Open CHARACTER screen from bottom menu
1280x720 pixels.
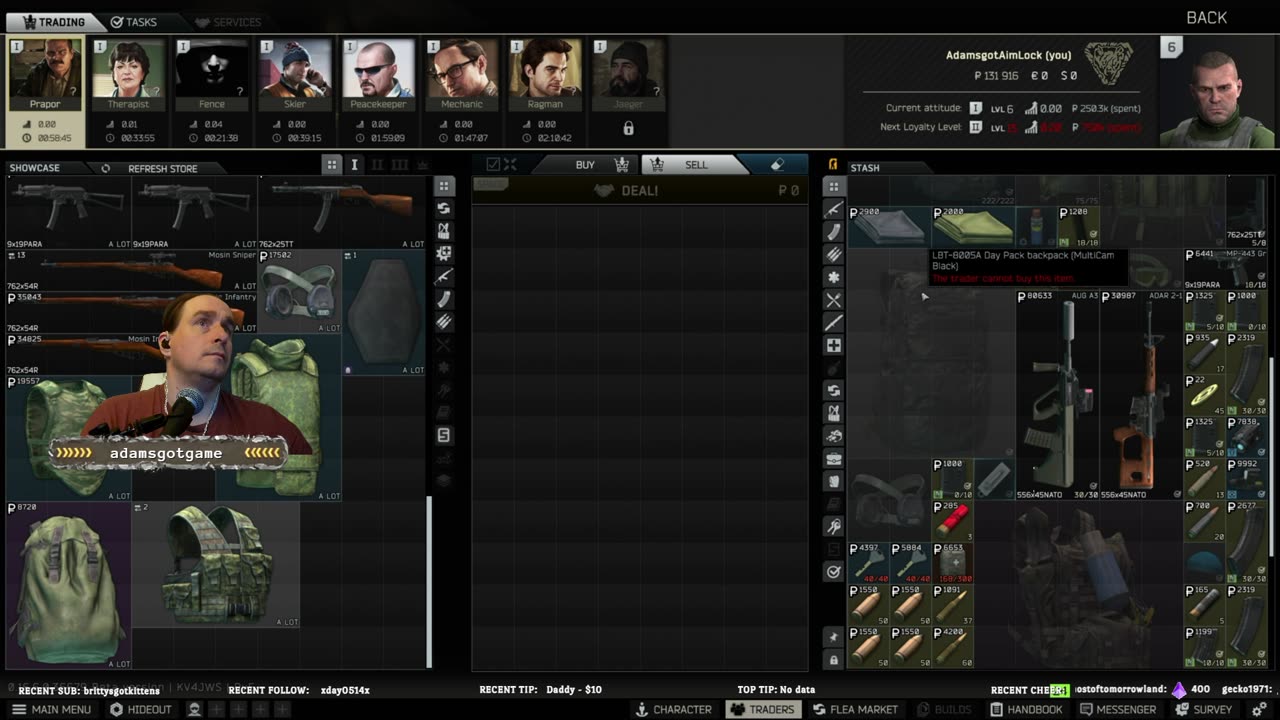[x=674, y=709]
